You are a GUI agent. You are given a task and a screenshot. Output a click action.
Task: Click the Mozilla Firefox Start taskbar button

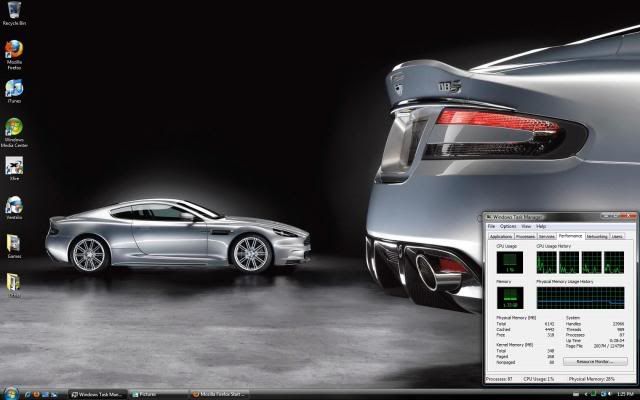[x=220, y=394]
